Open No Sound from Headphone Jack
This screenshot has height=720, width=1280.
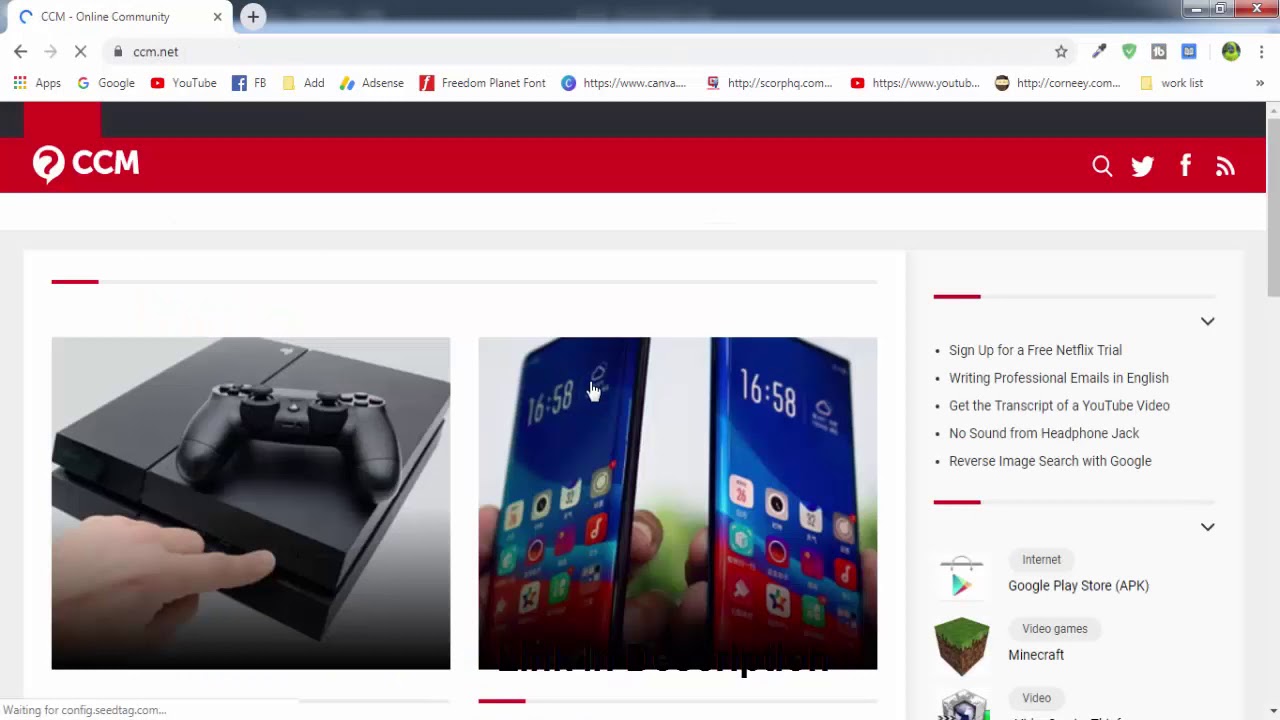click(1044, 433)
